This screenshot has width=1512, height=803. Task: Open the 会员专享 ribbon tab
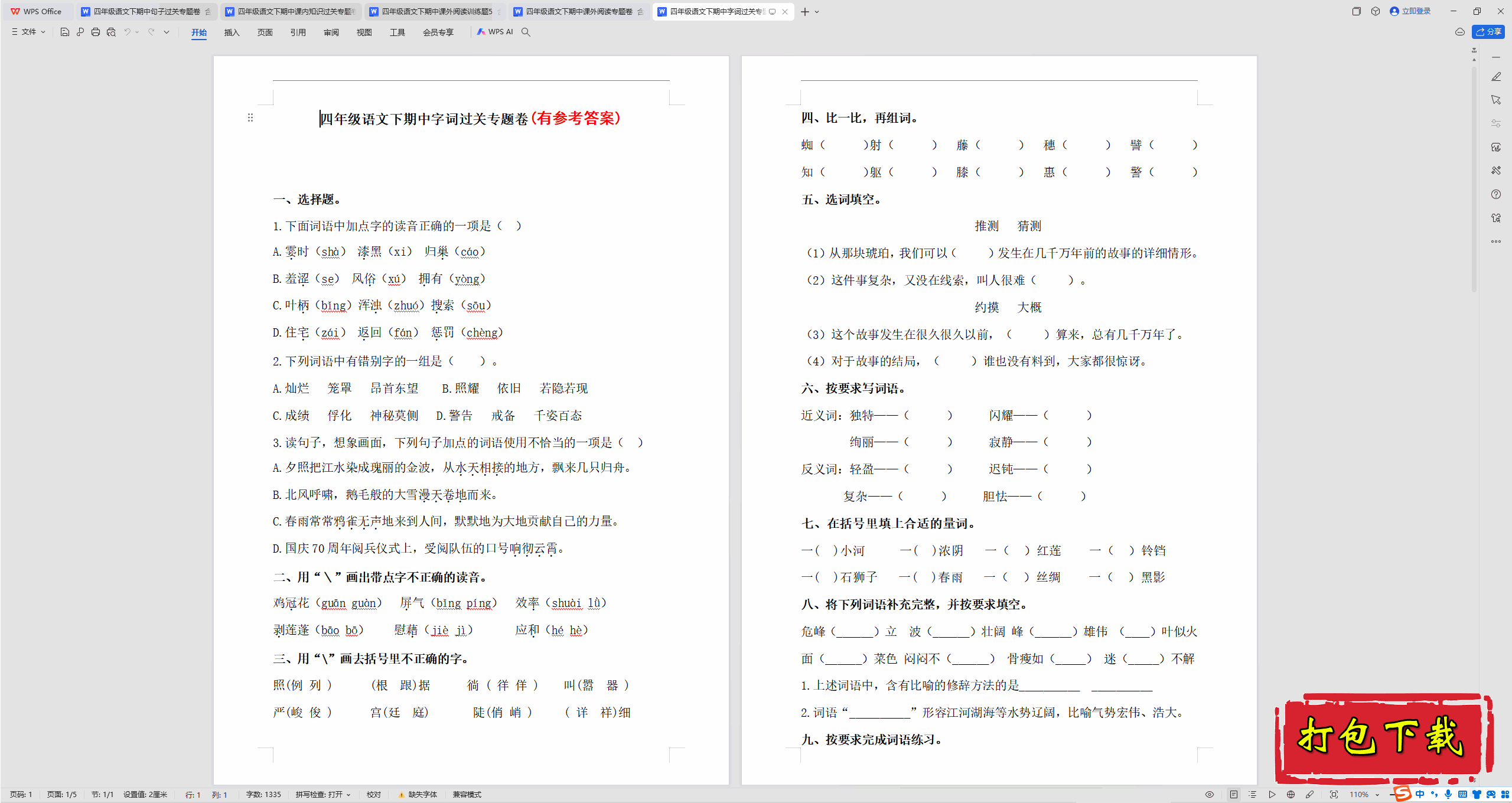pos(438,32)
